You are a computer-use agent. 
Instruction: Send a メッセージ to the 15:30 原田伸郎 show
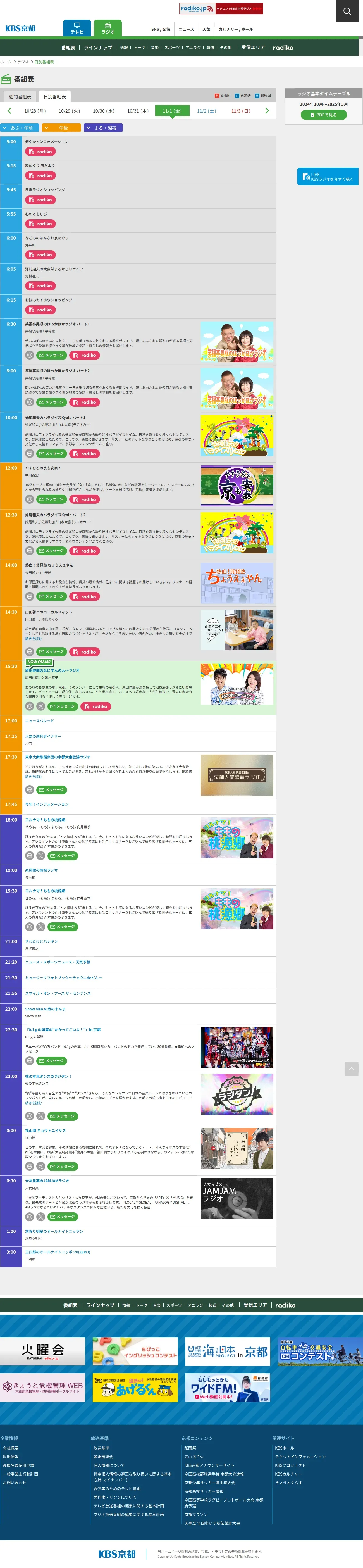click(x=63, y=706)
